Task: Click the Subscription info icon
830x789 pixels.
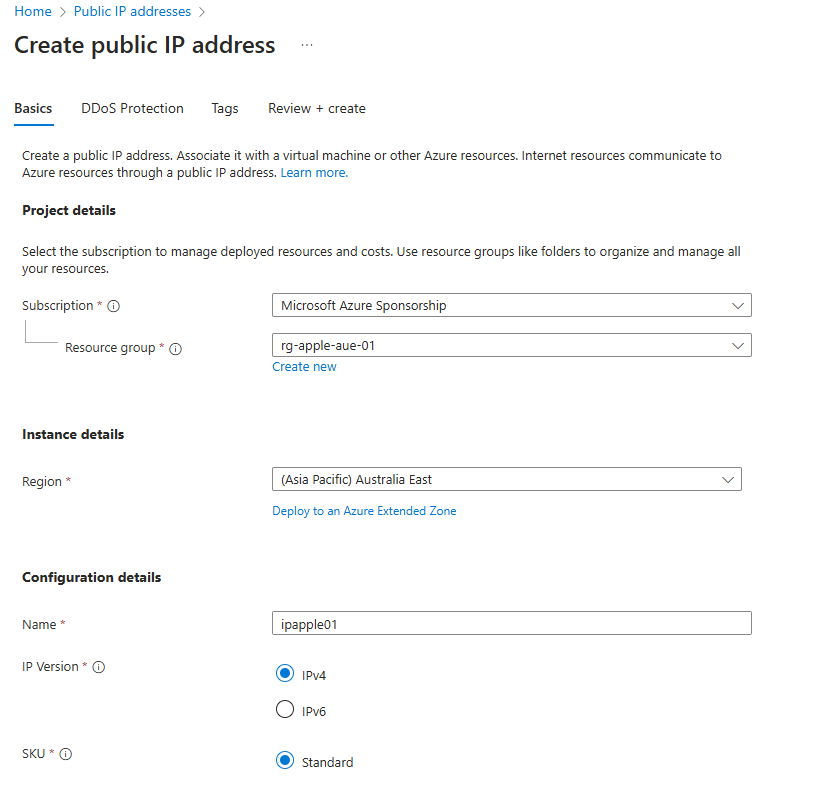Action: point(113,306)
